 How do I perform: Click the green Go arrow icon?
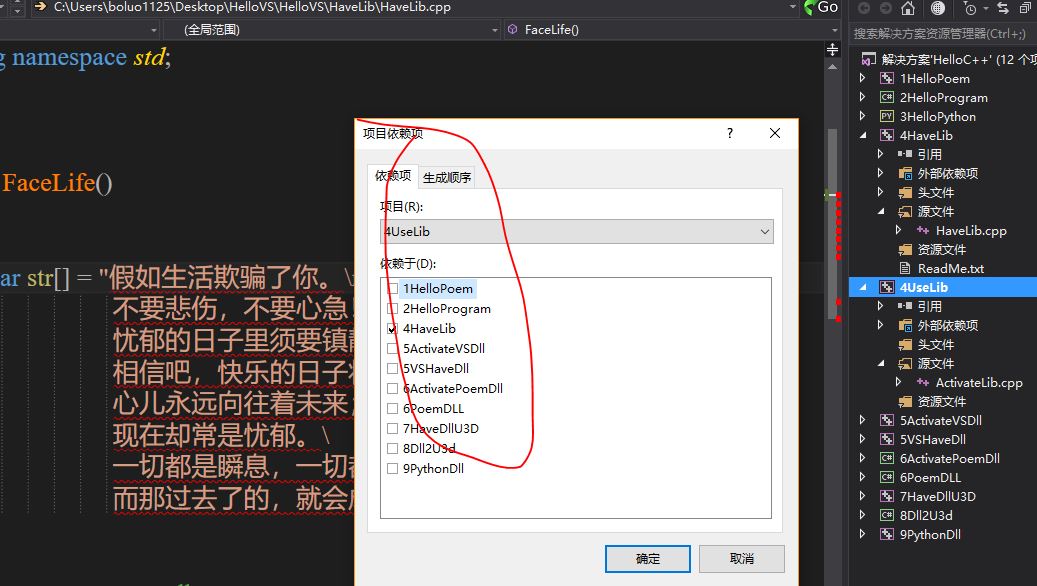tap(809, 7)
